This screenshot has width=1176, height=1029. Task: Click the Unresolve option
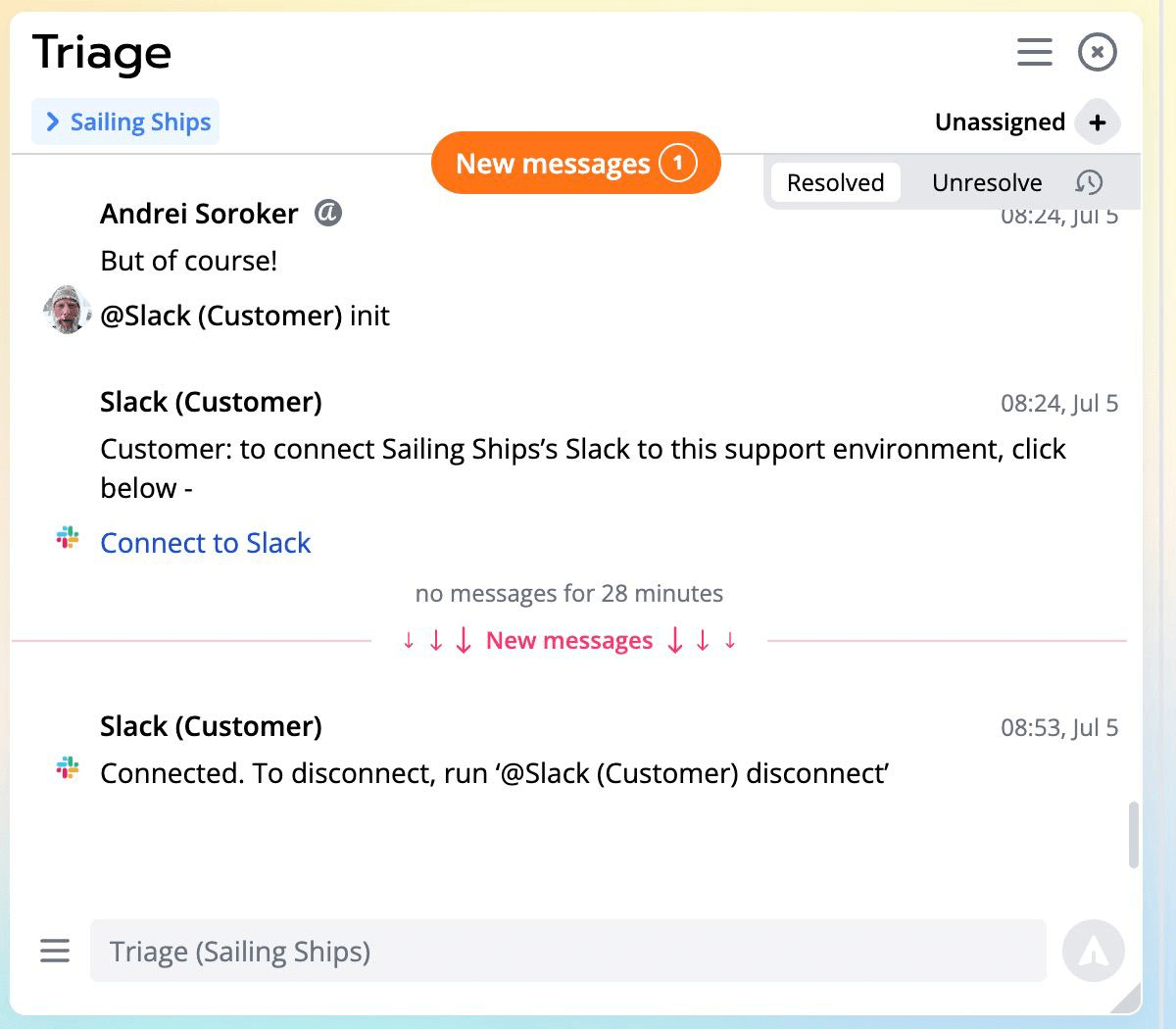987,183
